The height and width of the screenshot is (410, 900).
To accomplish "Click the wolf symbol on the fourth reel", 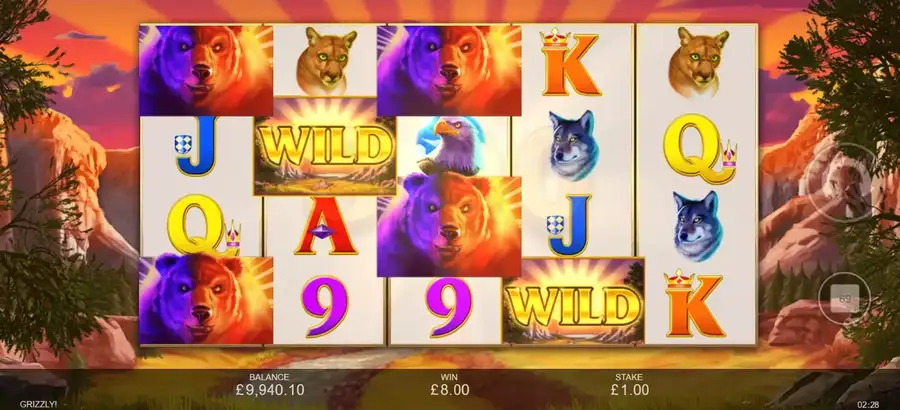I will [x=573, y=145].
